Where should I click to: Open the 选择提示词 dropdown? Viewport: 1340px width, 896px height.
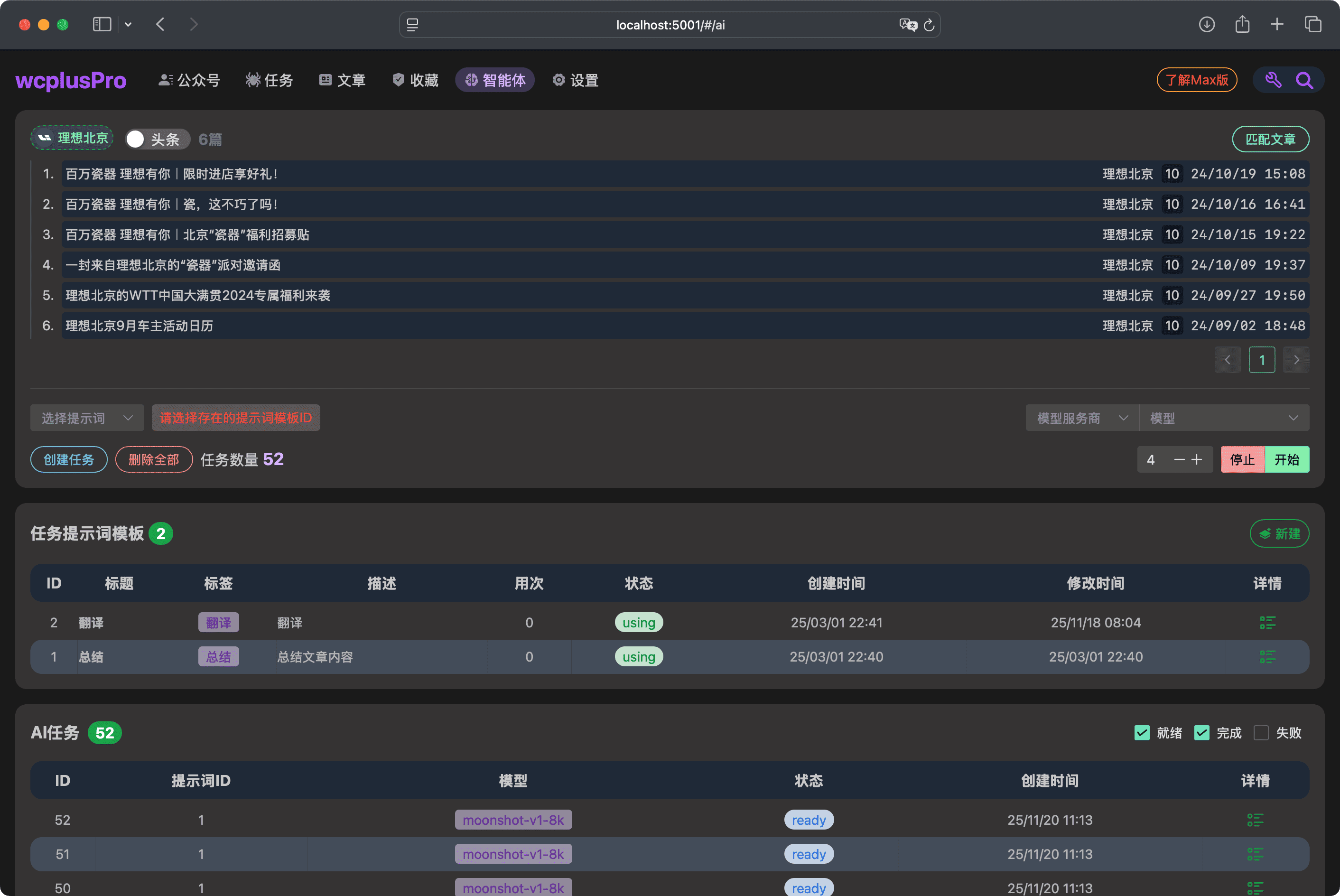point(86,418)
